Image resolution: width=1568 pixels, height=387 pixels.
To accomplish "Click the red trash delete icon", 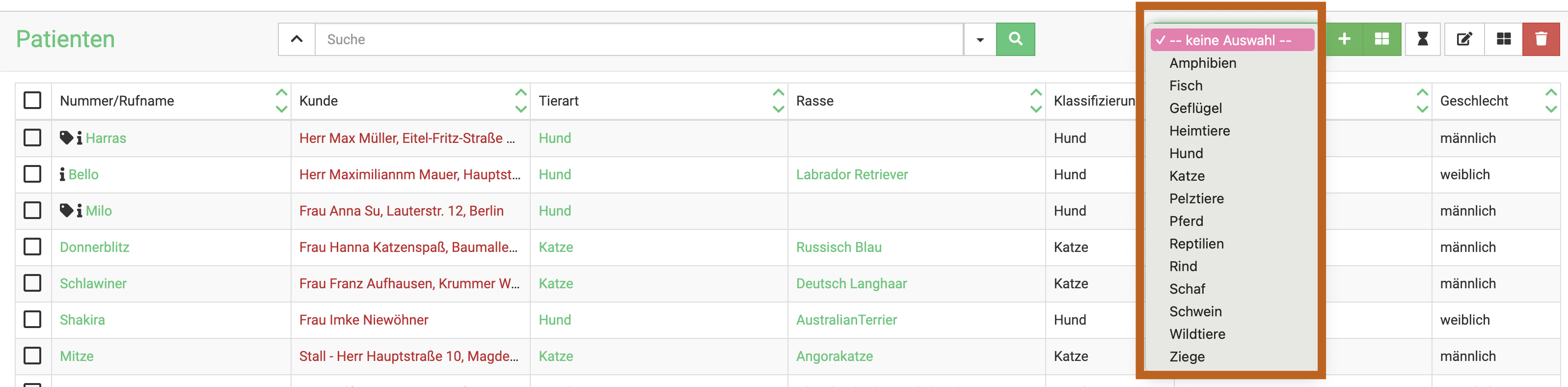I will tap(1541, 40).
